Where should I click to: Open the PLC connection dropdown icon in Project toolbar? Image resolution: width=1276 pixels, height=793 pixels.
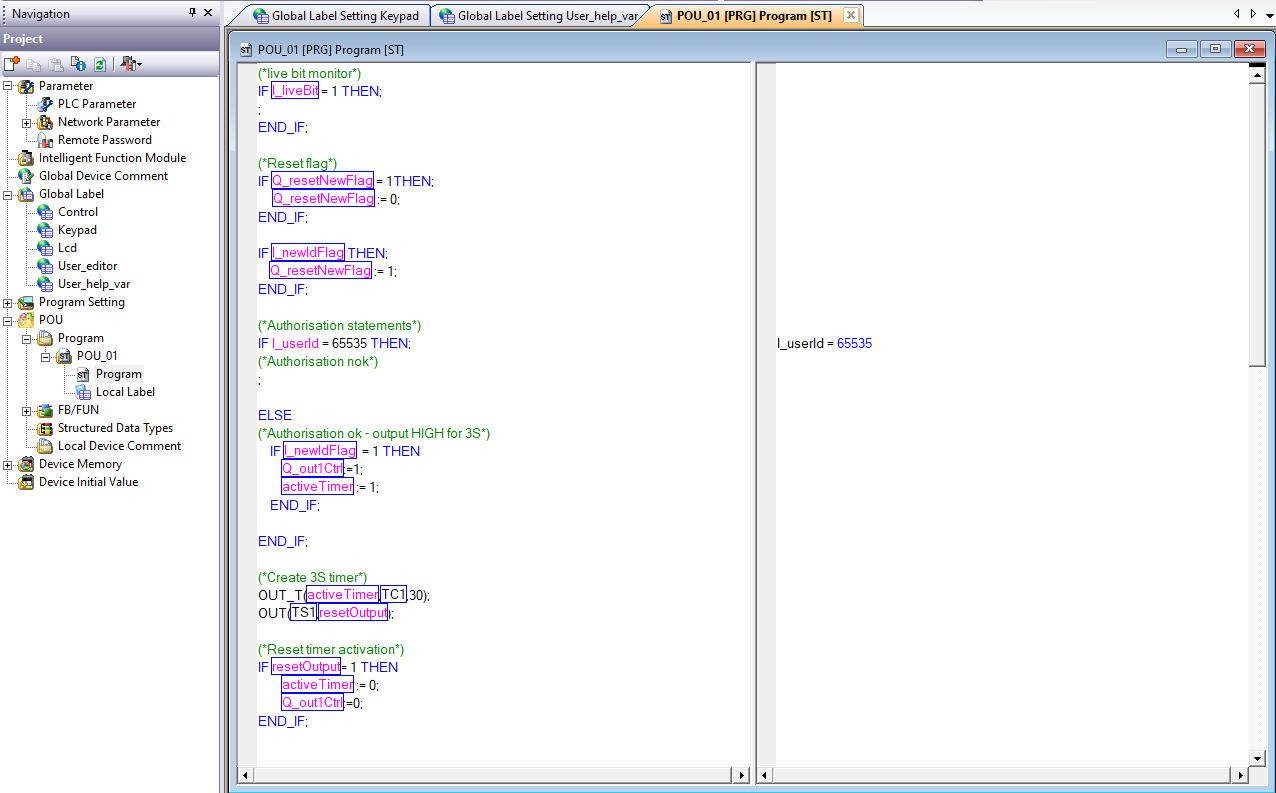131,64
